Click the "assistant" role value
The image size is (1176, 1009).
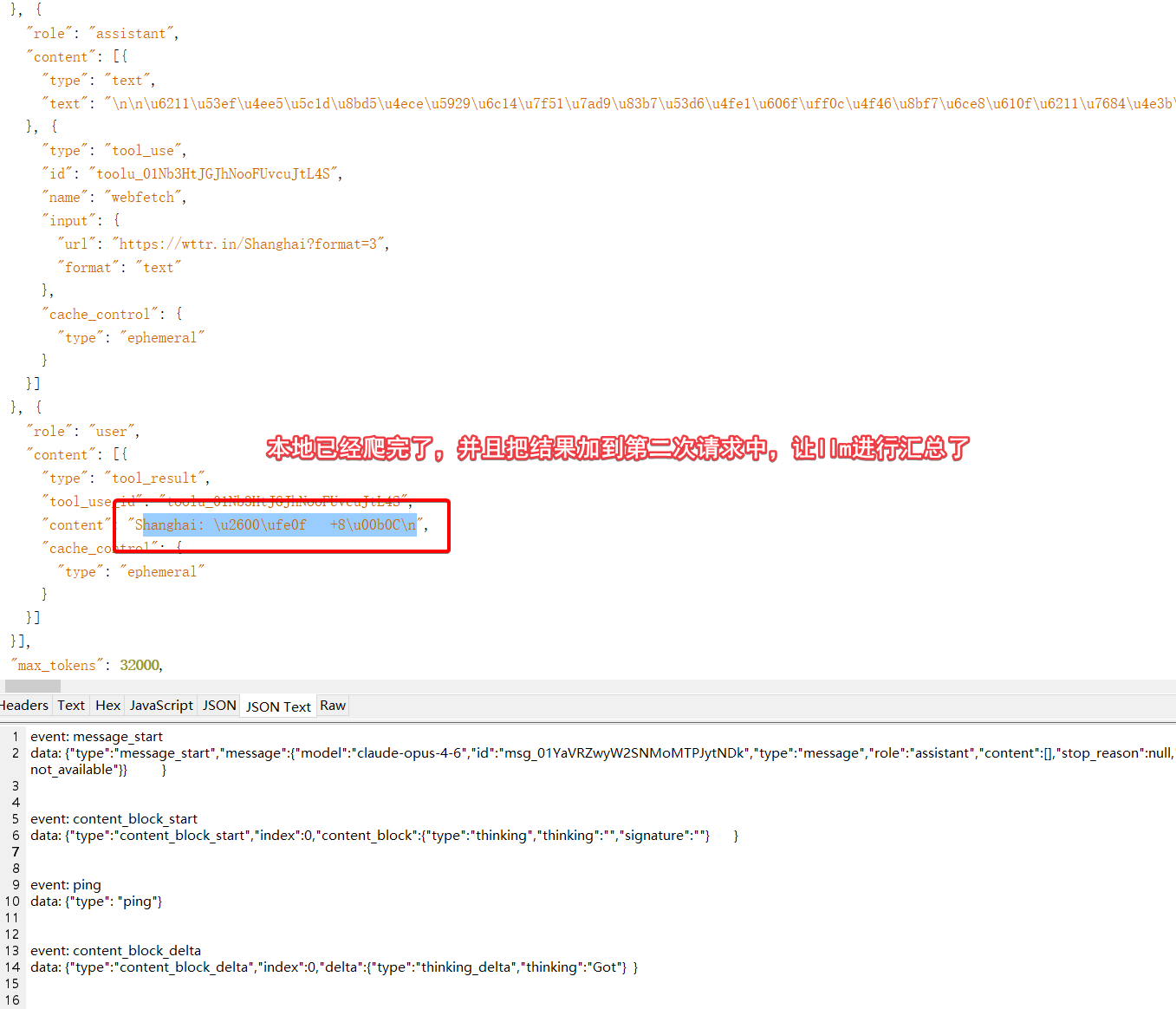pyautogui.click(x=131, y=34)
